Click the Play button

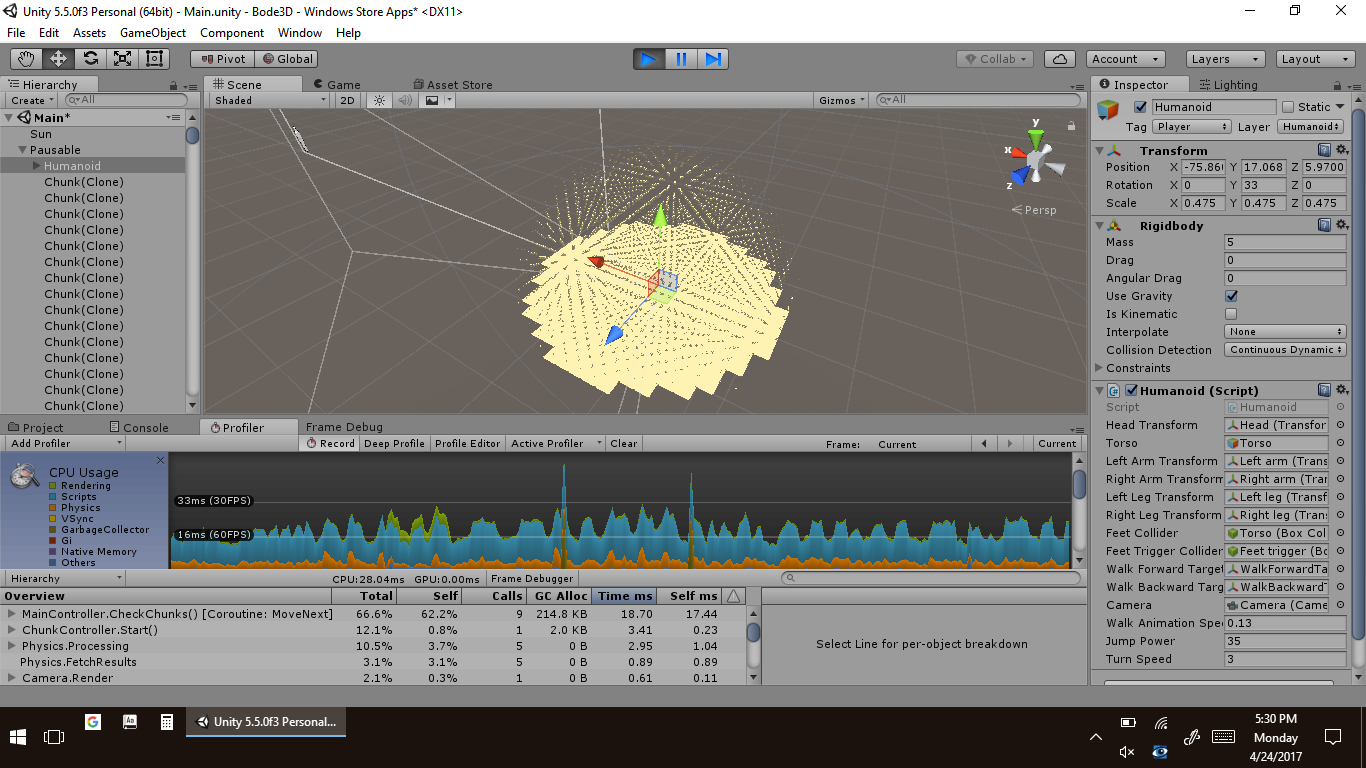649,59
